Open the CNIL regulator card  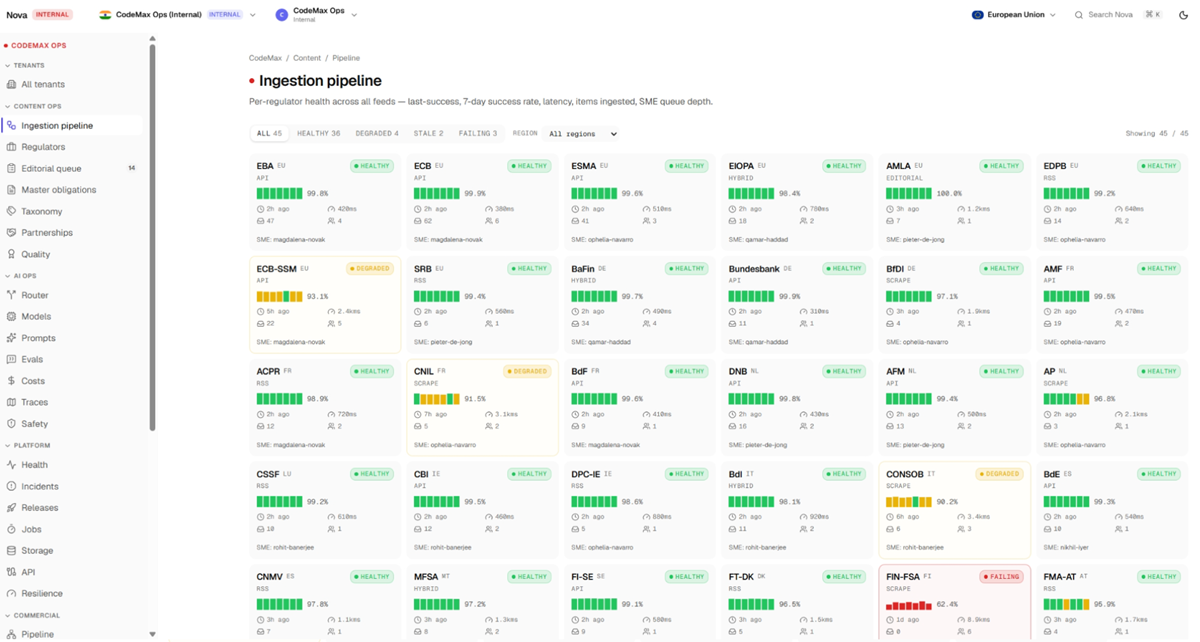pos(482,408)
